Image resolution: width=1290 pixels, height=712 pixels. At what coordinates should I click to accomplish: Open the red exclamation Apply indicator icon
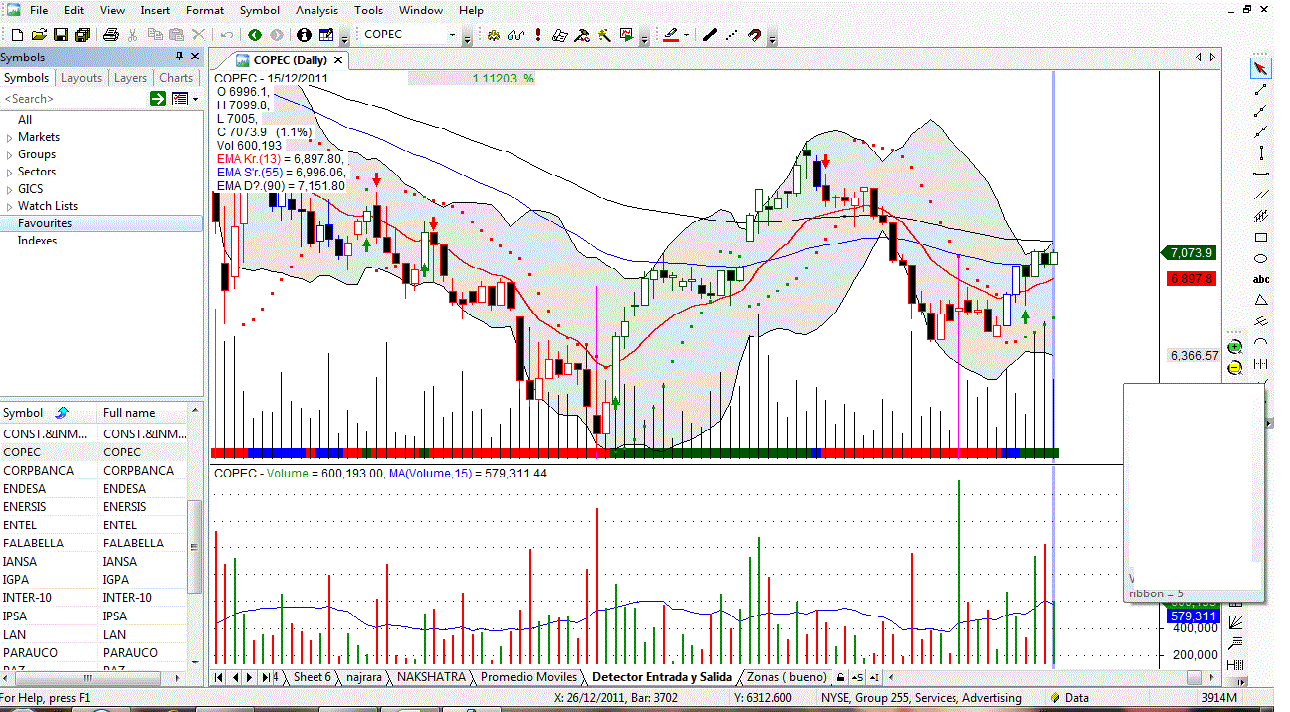537,34
